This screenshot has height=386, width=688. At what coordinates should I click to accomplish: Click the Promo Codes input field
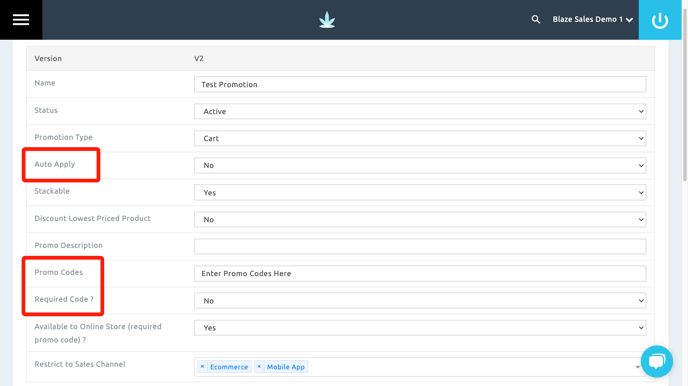420,273
